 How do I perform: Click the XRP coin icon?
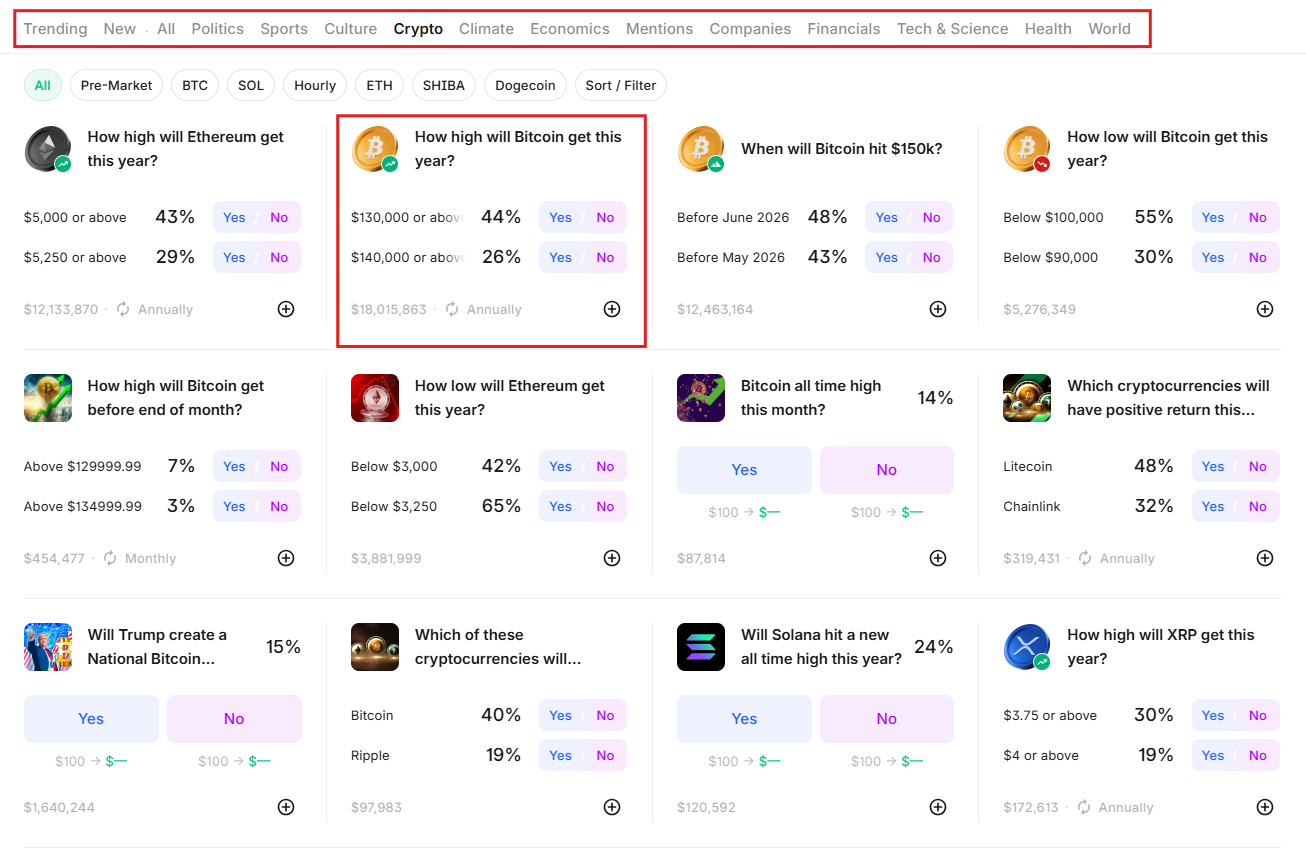[1026, 647]
